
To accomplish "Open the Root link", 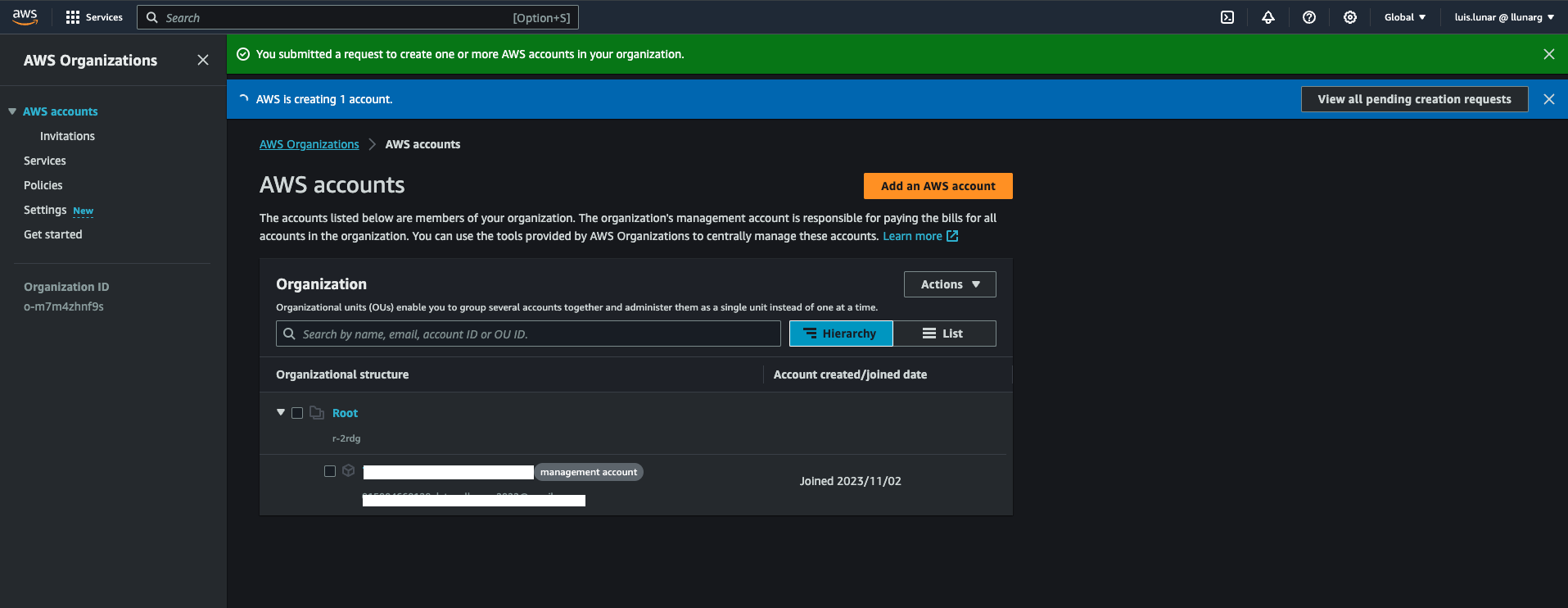I will [345, 413].
